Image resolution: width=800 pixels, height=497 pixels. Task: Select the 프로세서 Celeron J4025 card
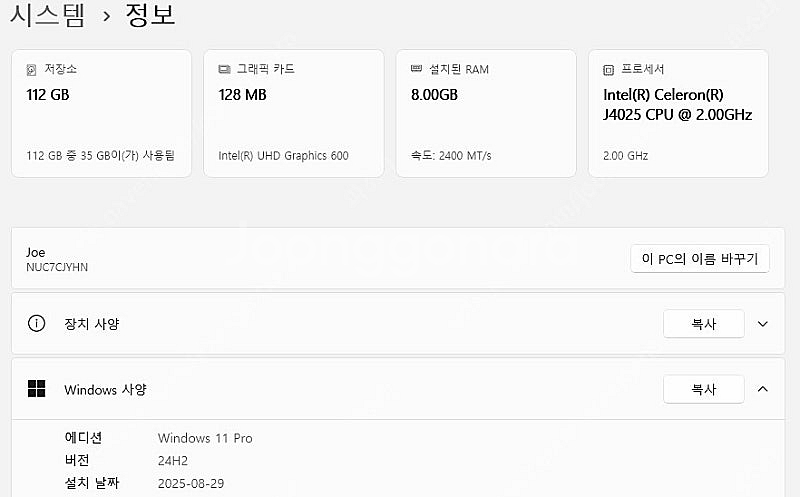coord(678,113)
